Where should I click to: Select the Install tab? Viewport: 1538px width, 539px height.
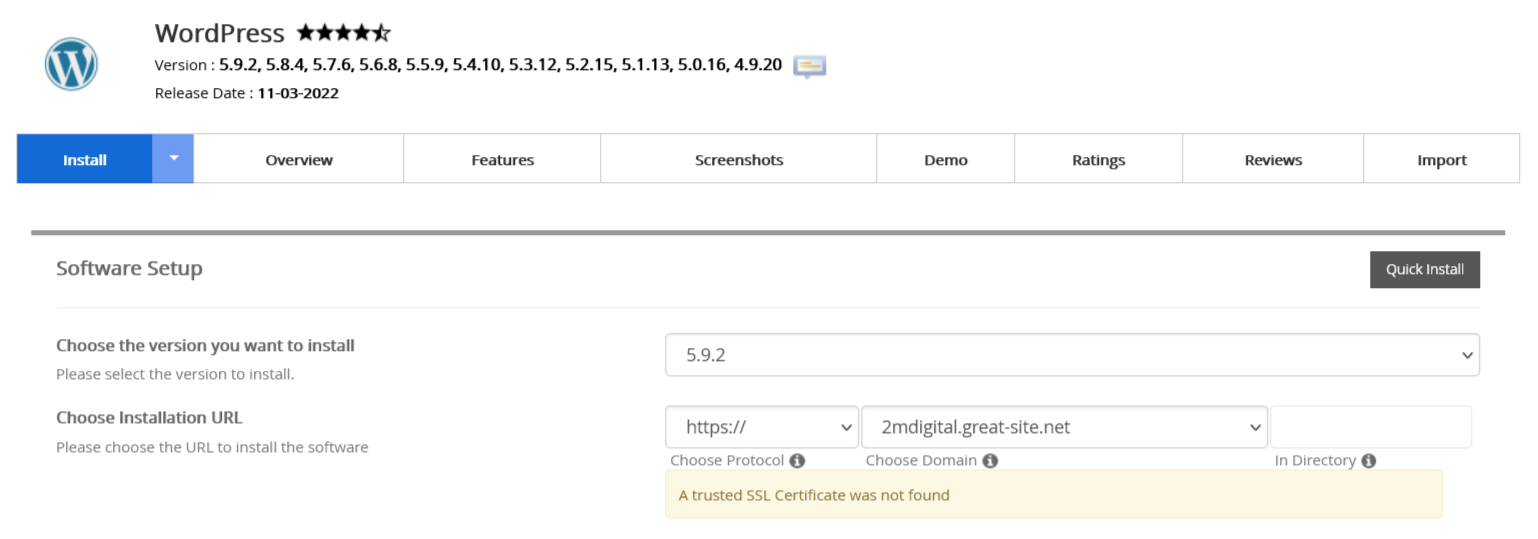click(85, 159)
